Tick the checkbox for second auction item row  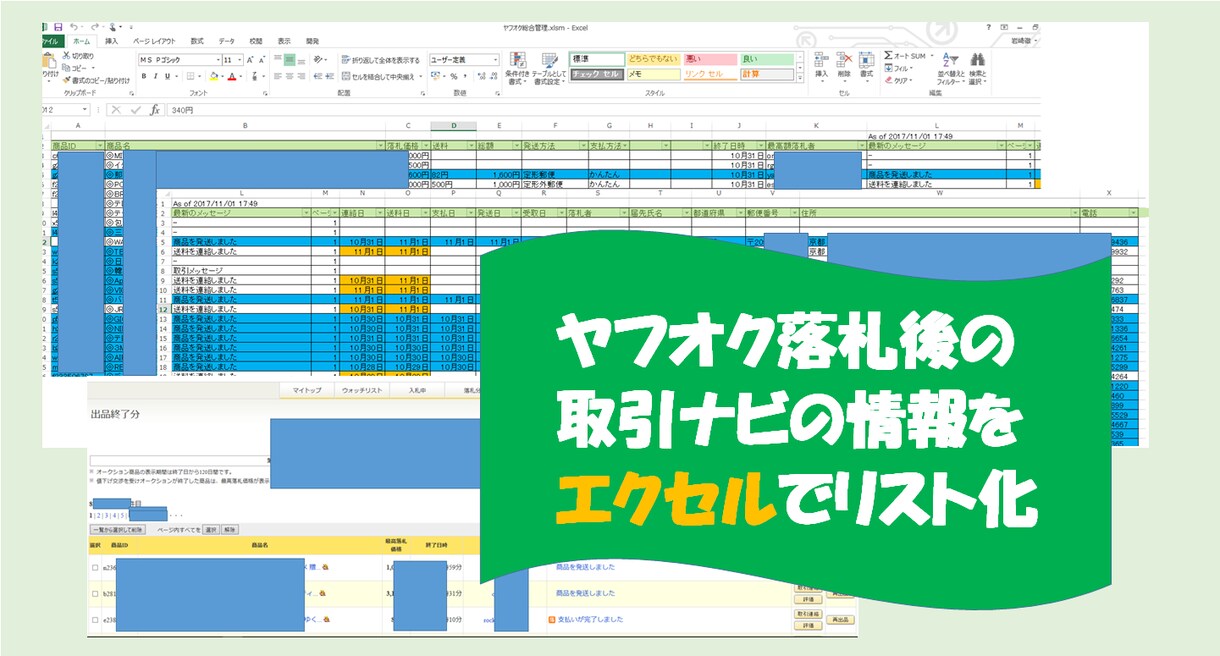tap(94, 594)
